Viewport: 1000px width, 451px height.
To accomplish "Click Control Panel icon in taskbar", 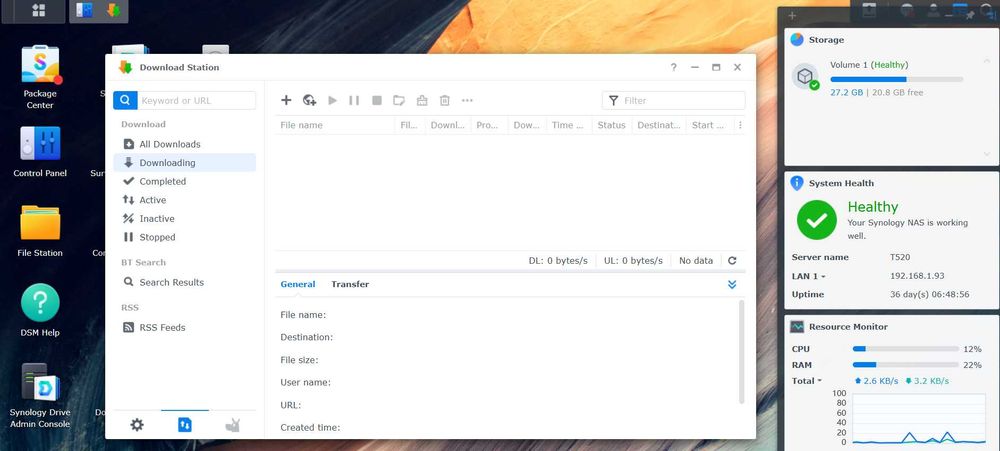I will click(84, 10).
